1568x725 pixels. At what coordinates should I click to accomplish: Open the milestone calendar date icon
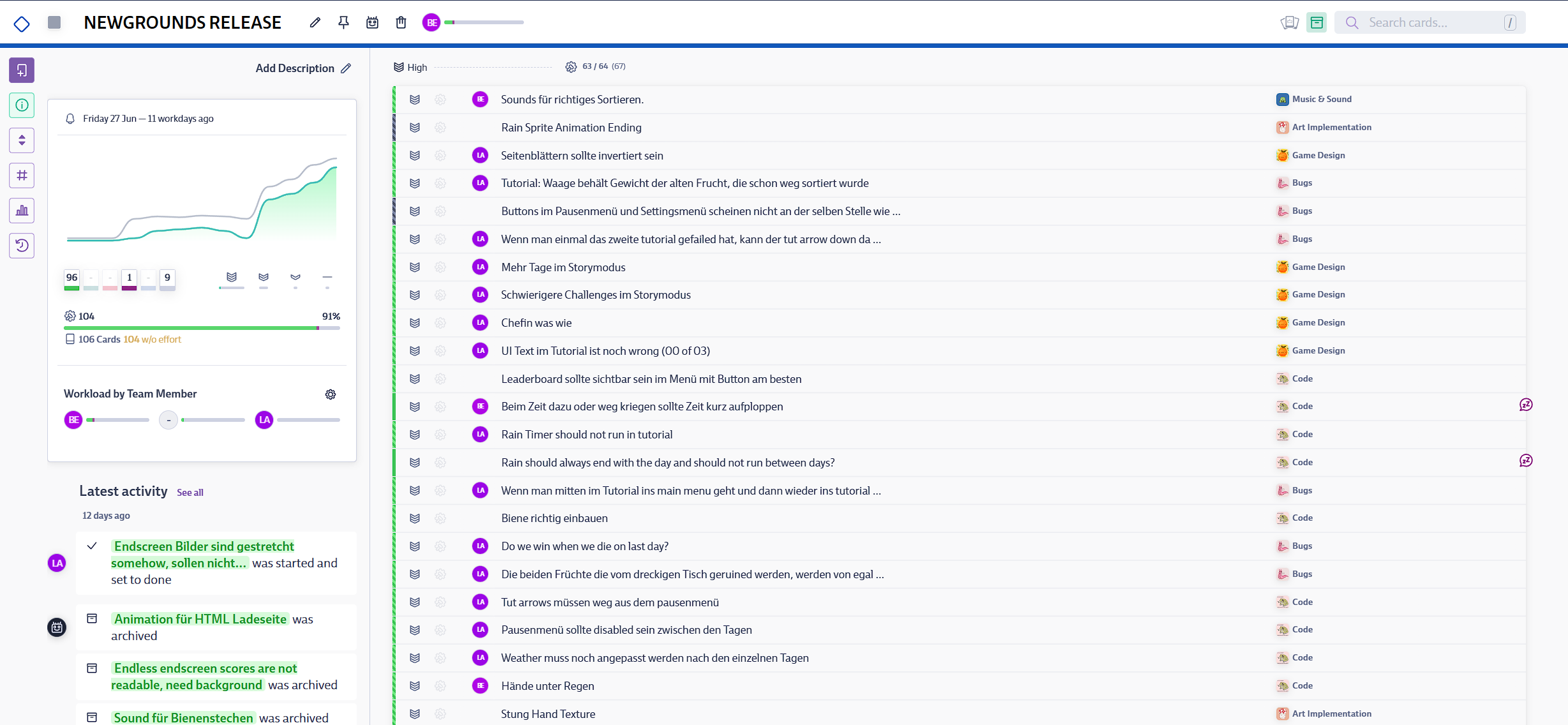(372, 22)
